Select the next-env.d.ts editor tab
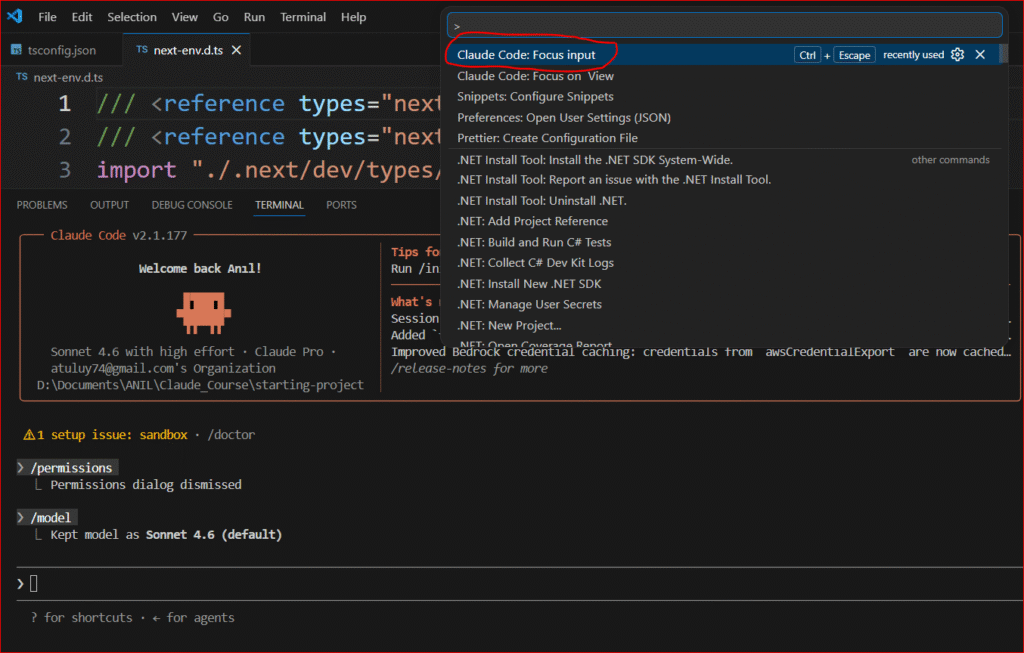The height and width of the screenshot is (653, 1024). [188, 50]
